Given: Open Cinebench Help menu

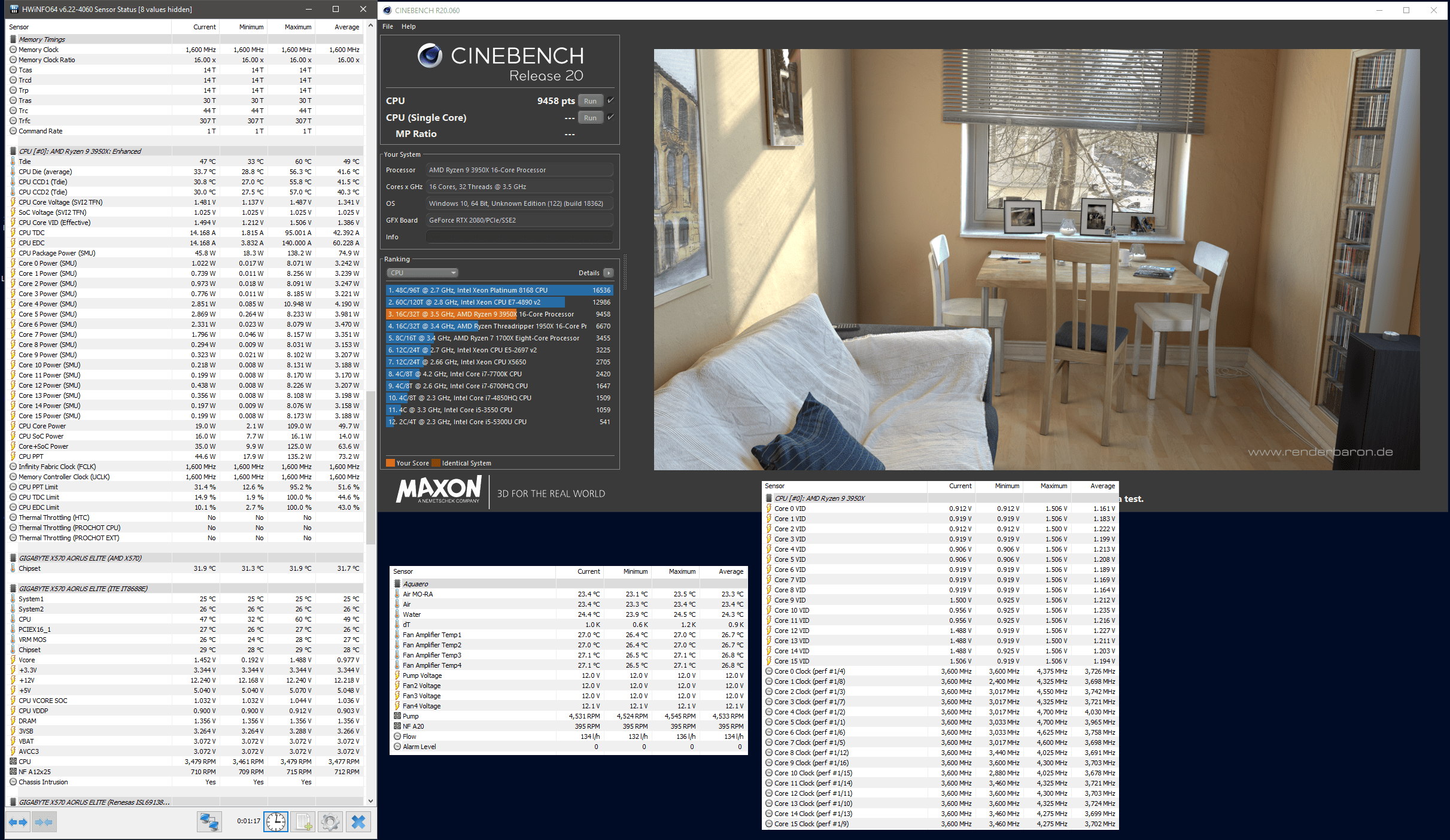Looking at the screenshot, I should 408,26.
